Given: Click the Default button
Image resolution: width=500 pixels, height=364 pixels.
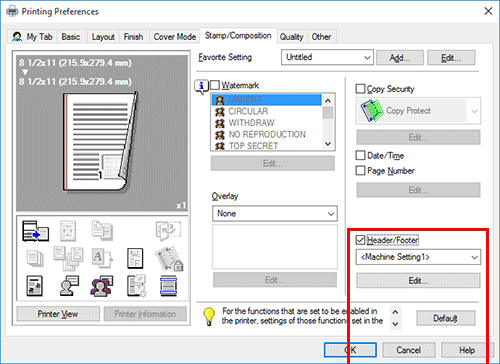Looking at the screenshot, I should click(446, 318).
